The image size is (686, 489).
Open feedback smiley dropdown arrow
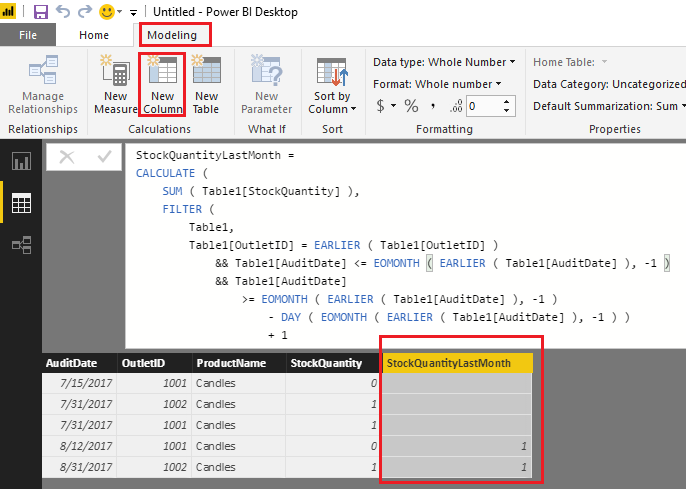click(119, 12)
